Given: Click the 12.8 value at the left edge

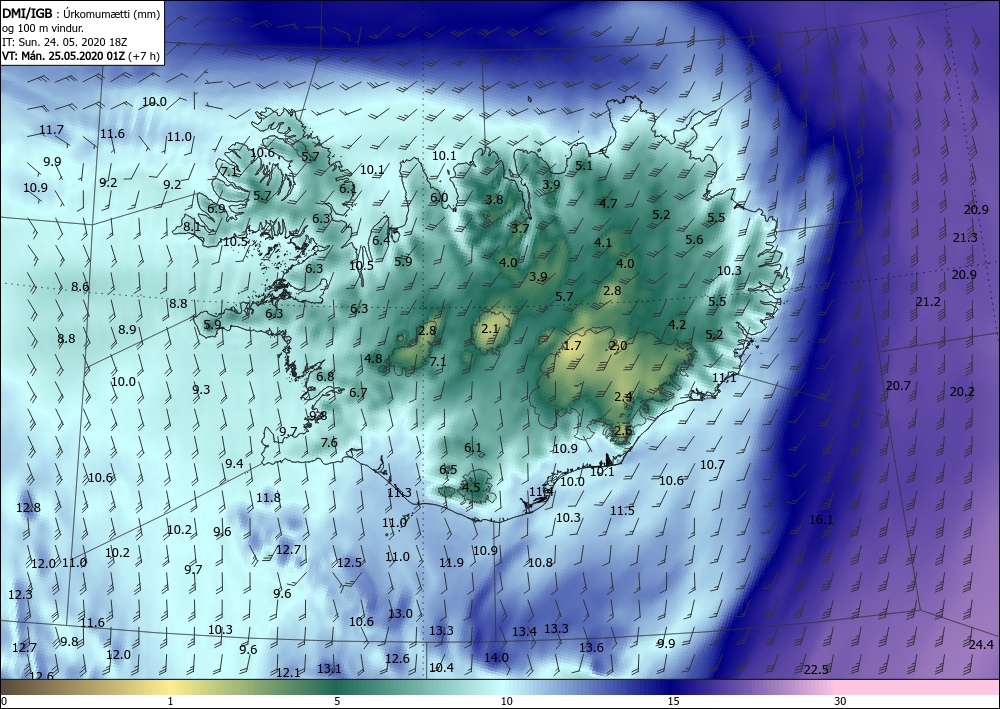Looking at the screenshot, I should pos(29,508).
